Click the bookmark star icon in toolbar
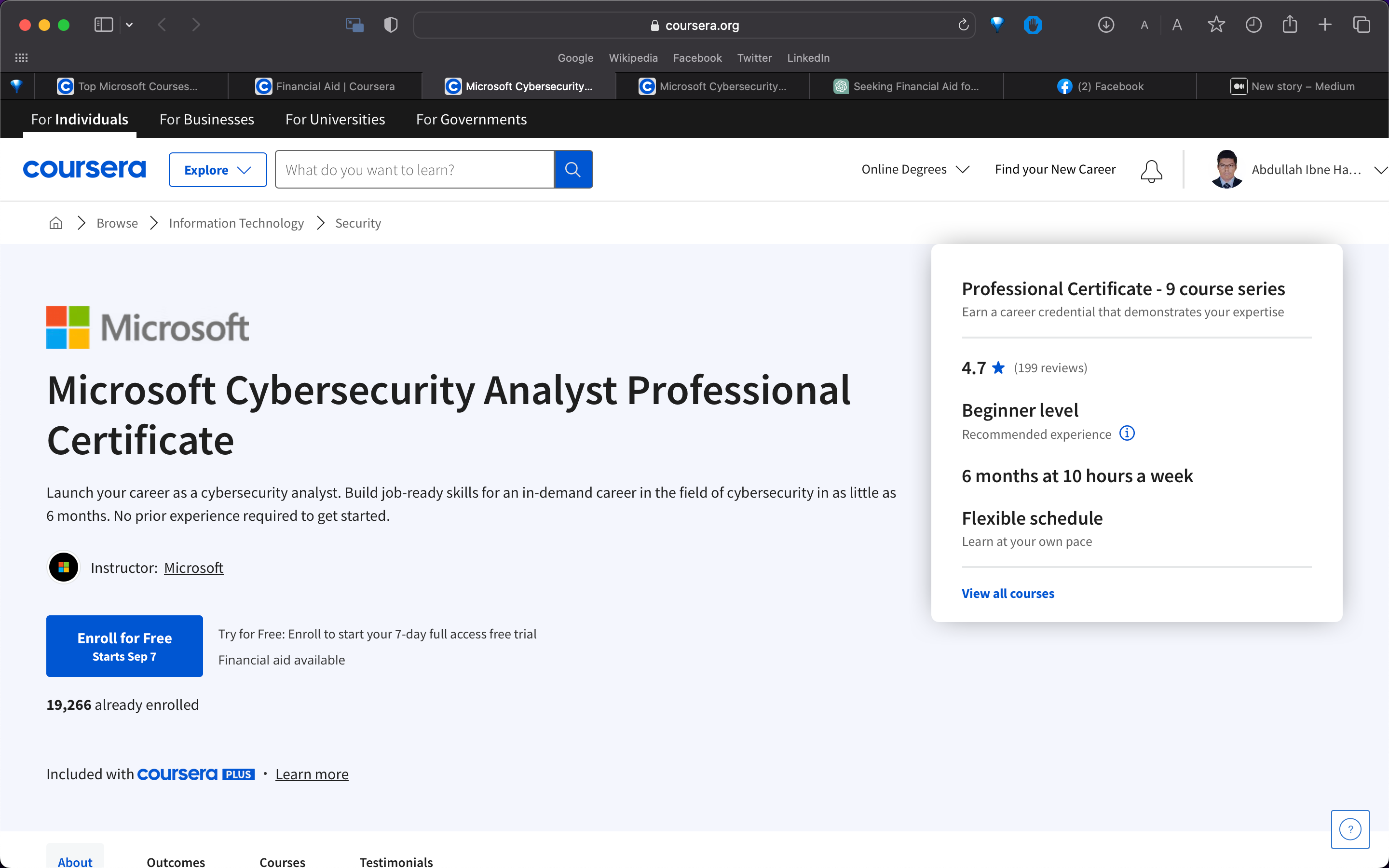The width and height of the screenshot is (1389, 868). click(1216, 25)
